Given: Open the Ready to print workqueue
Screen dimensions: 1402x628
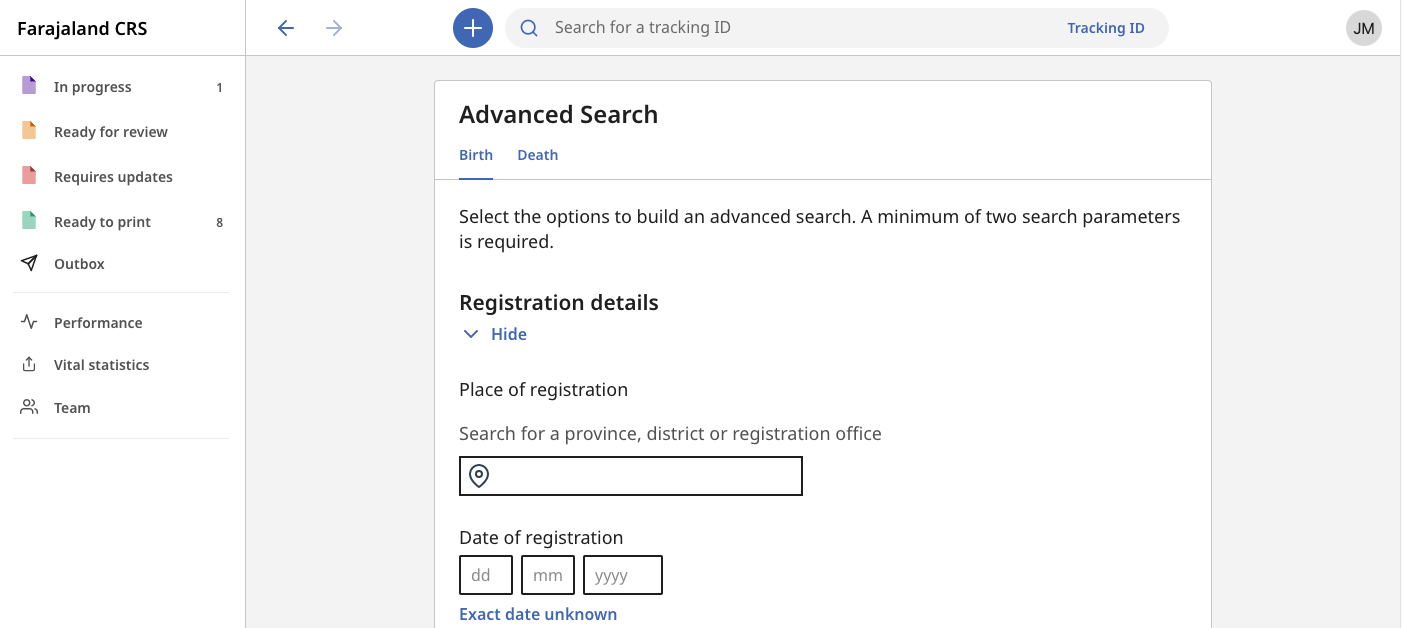Looking at the screenshot, I should (x=102, y=222).
